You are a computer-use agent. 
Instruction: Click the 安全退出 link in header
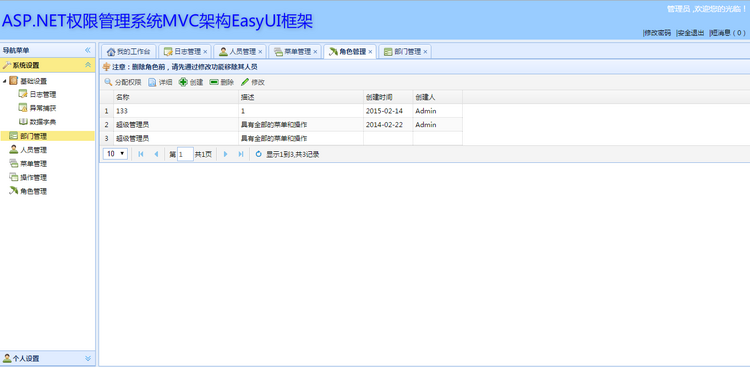[x=691, y=33]
